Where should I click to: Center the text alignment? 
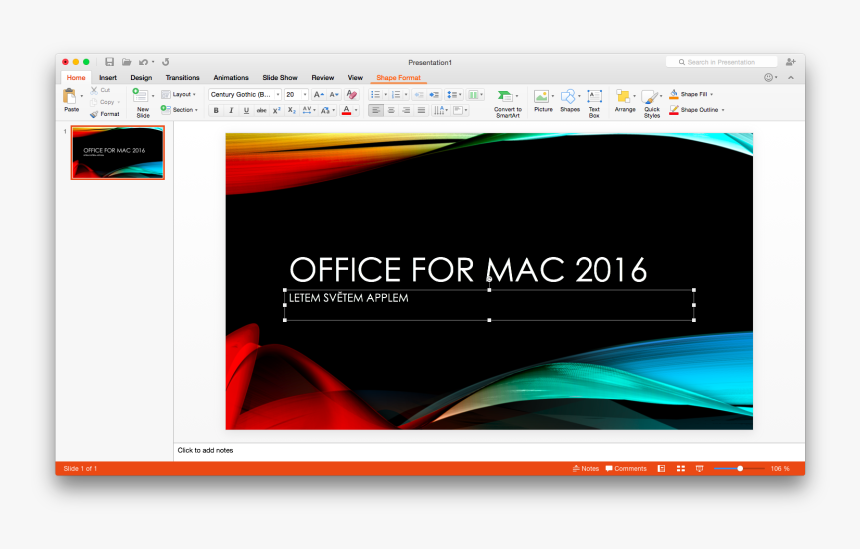[x=391, y=110]
